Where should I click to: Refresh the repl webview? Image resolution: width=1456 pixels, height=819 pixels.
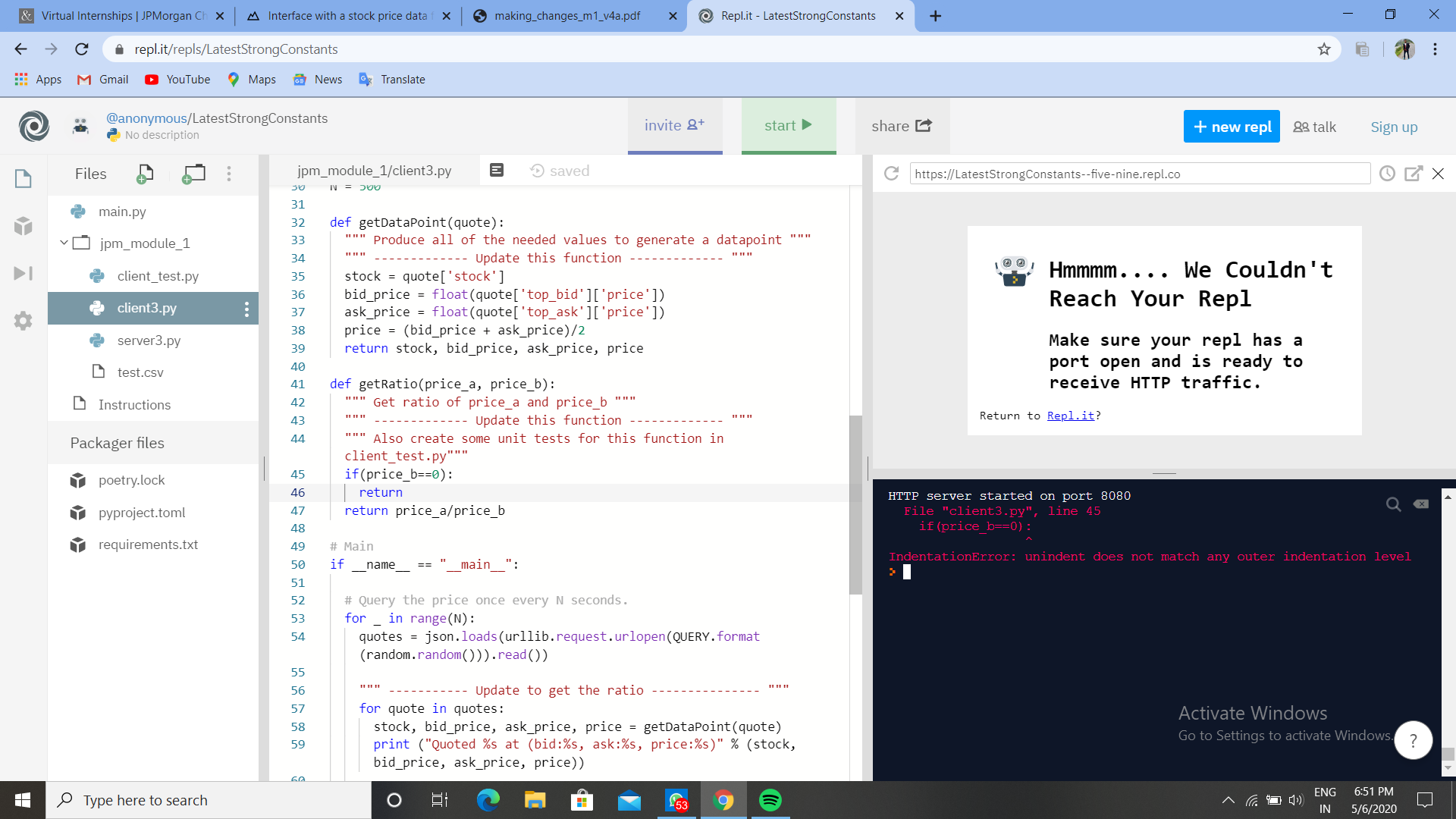[x=890, y=173]
